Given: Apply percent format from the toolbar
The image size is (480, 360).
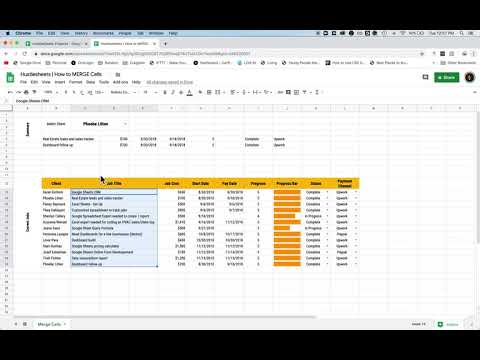Looking at the screenshot, I should point(74,92).
